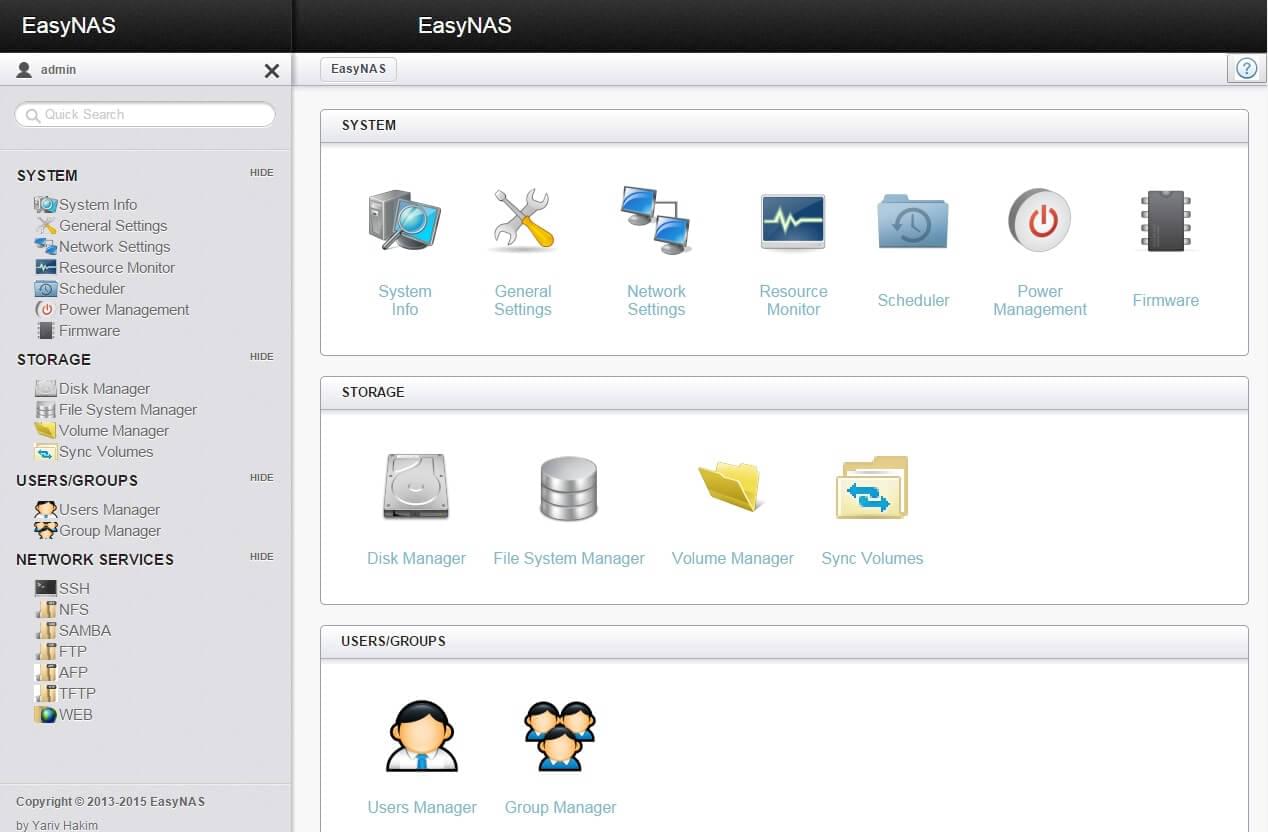Close the admin sidebar panel

271,71
